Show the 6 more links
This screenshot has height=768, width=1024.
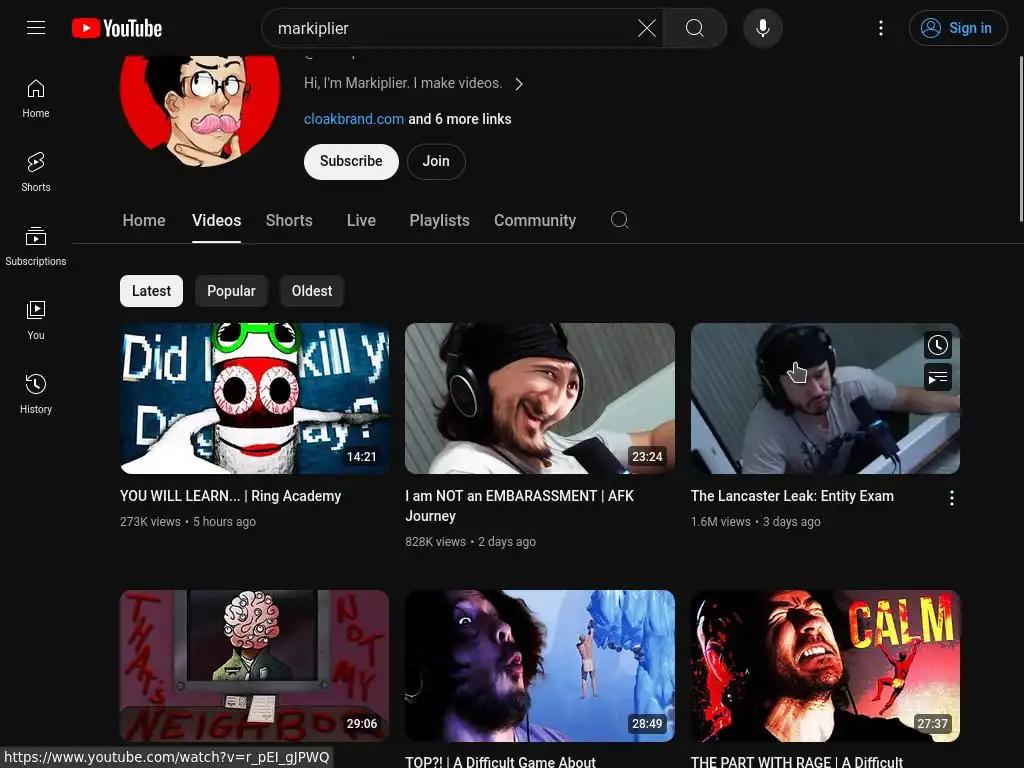[x=460, y=119]
